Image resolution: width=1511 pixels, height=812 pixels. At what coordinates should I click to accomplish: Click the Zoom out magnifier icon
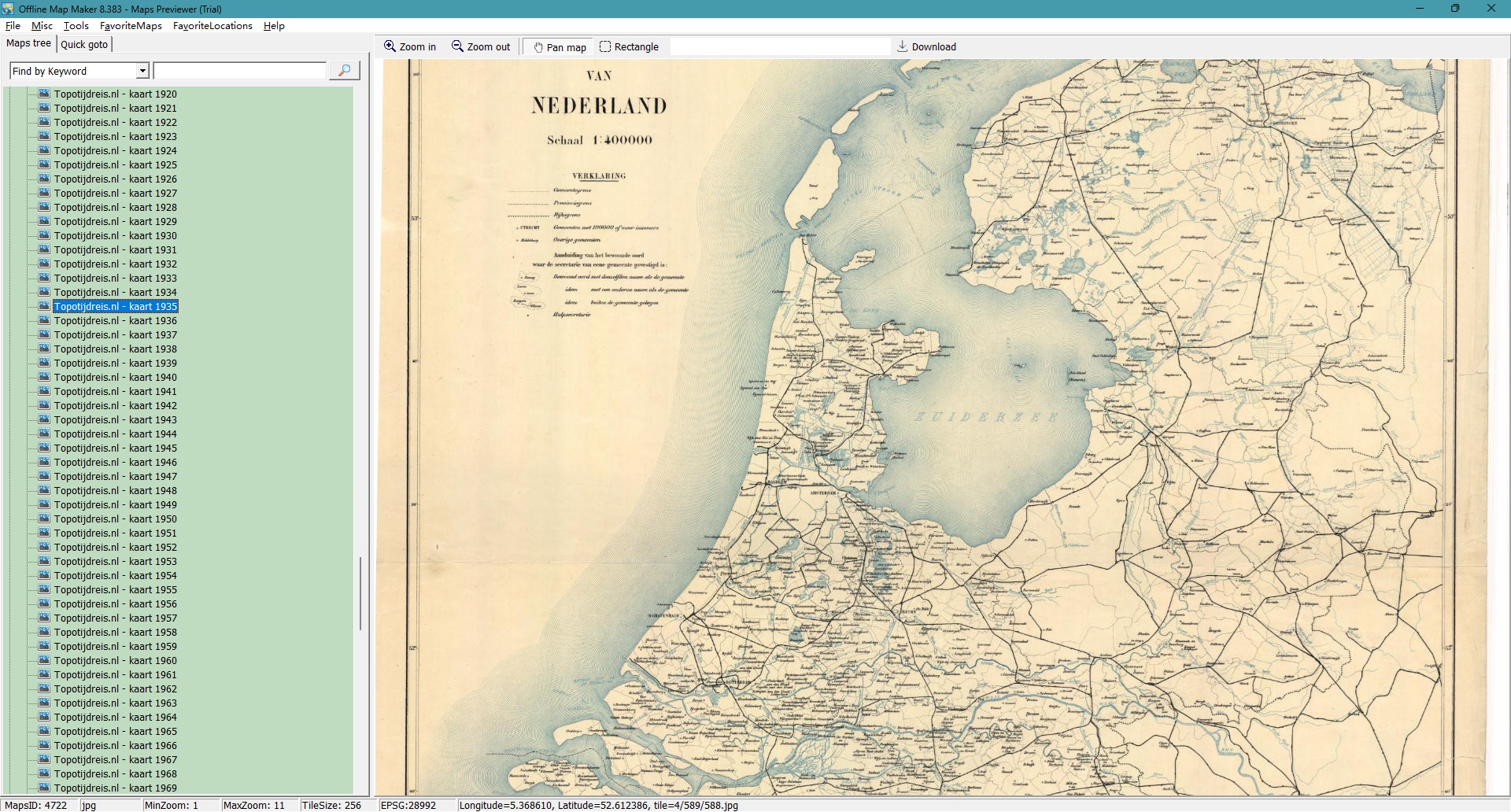[x=457, y=46]
